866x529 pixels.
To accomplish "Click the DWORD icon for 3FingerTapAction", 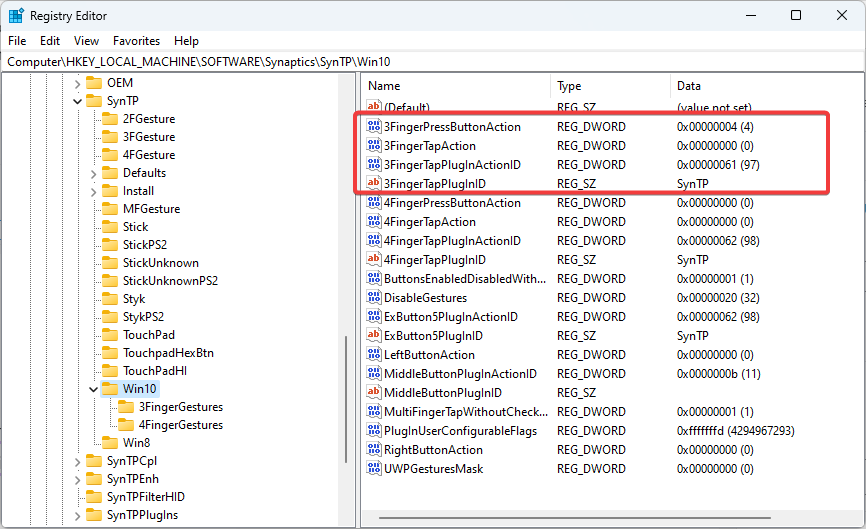I will (x=374, y=145).
